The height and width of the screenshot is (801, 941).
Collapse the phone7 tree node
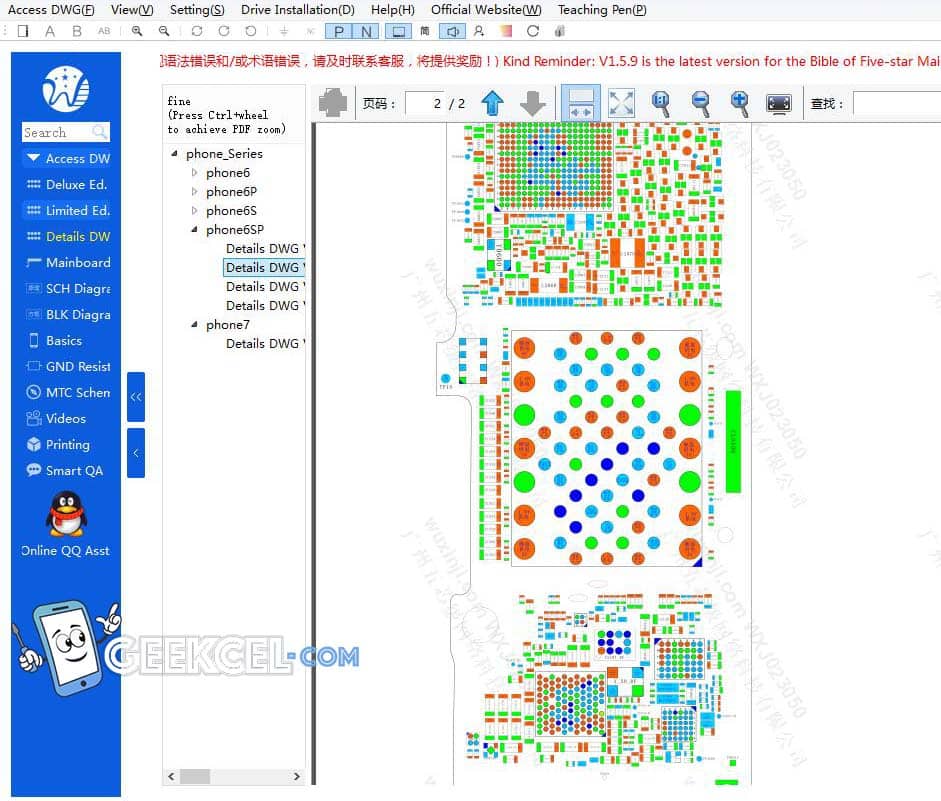[x=195, y=325]
